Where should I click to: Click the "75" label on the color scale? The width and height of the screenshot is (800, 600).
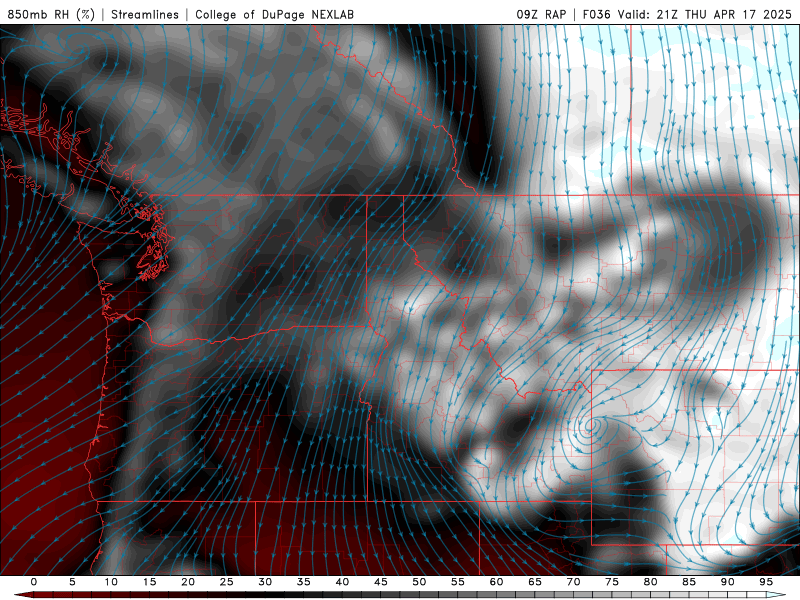pyautogui.click(x=612, y=582)
